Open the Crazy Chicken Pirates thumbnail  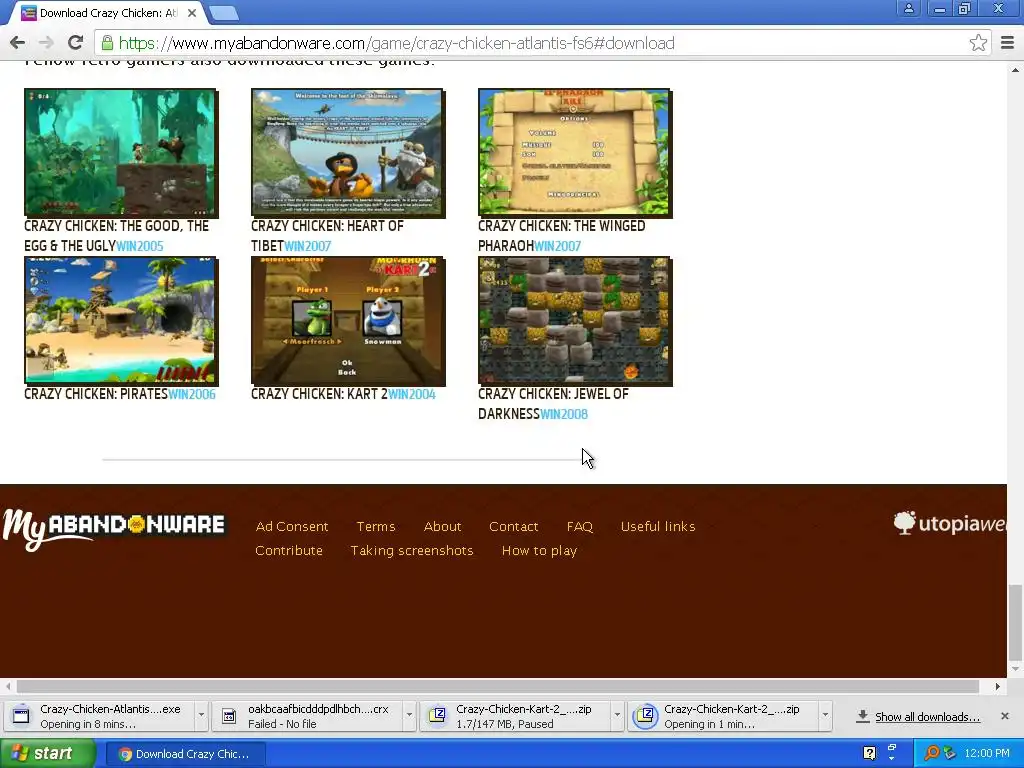(121, 320)
